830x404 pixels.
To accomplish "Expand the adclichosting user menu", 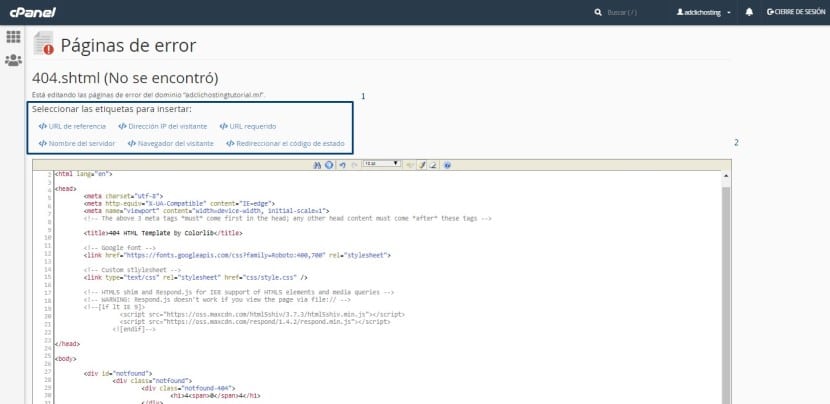I will [x=704, y=12].
